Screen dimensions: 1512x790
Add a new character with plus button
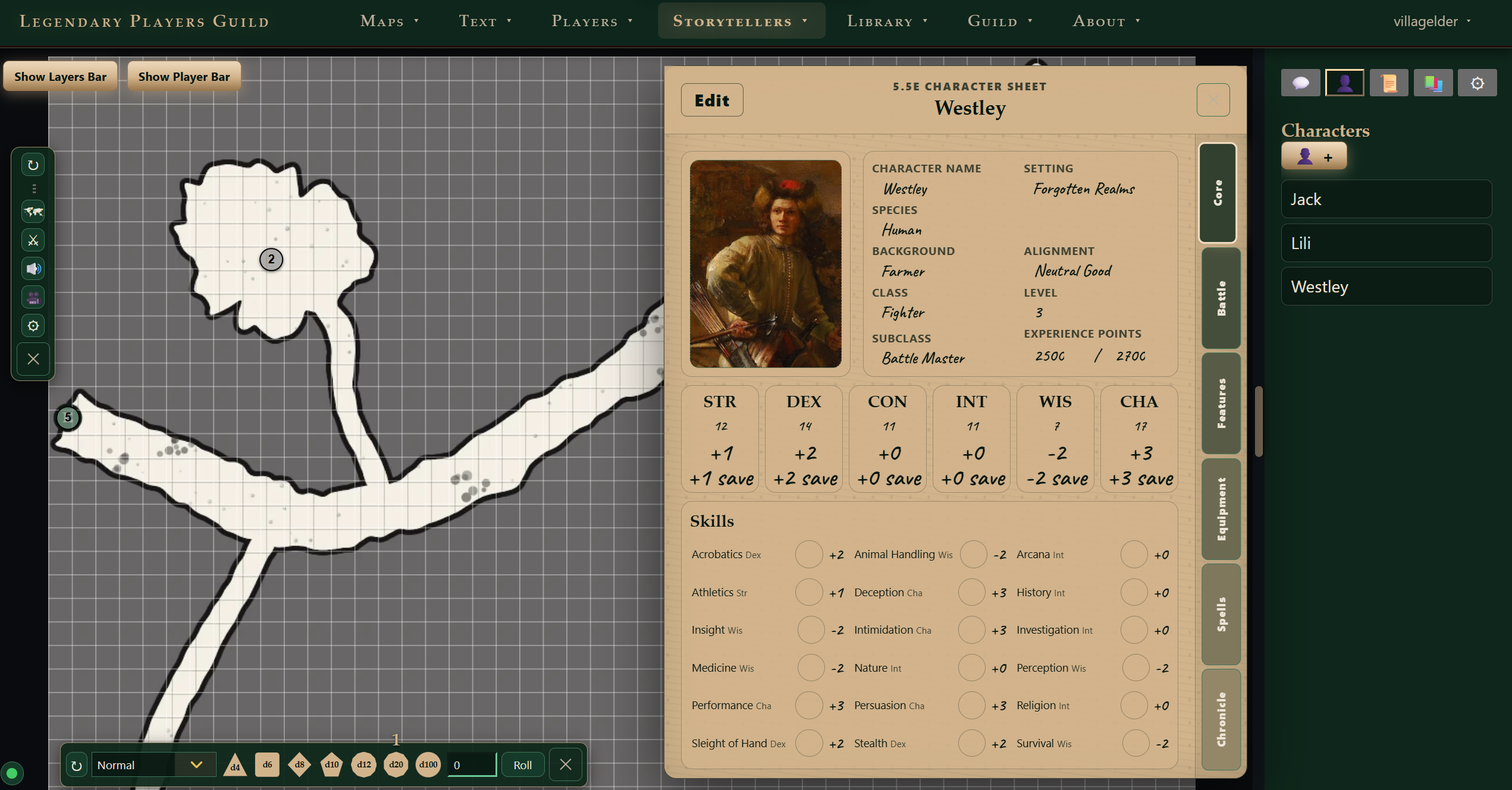[1314, 157]
